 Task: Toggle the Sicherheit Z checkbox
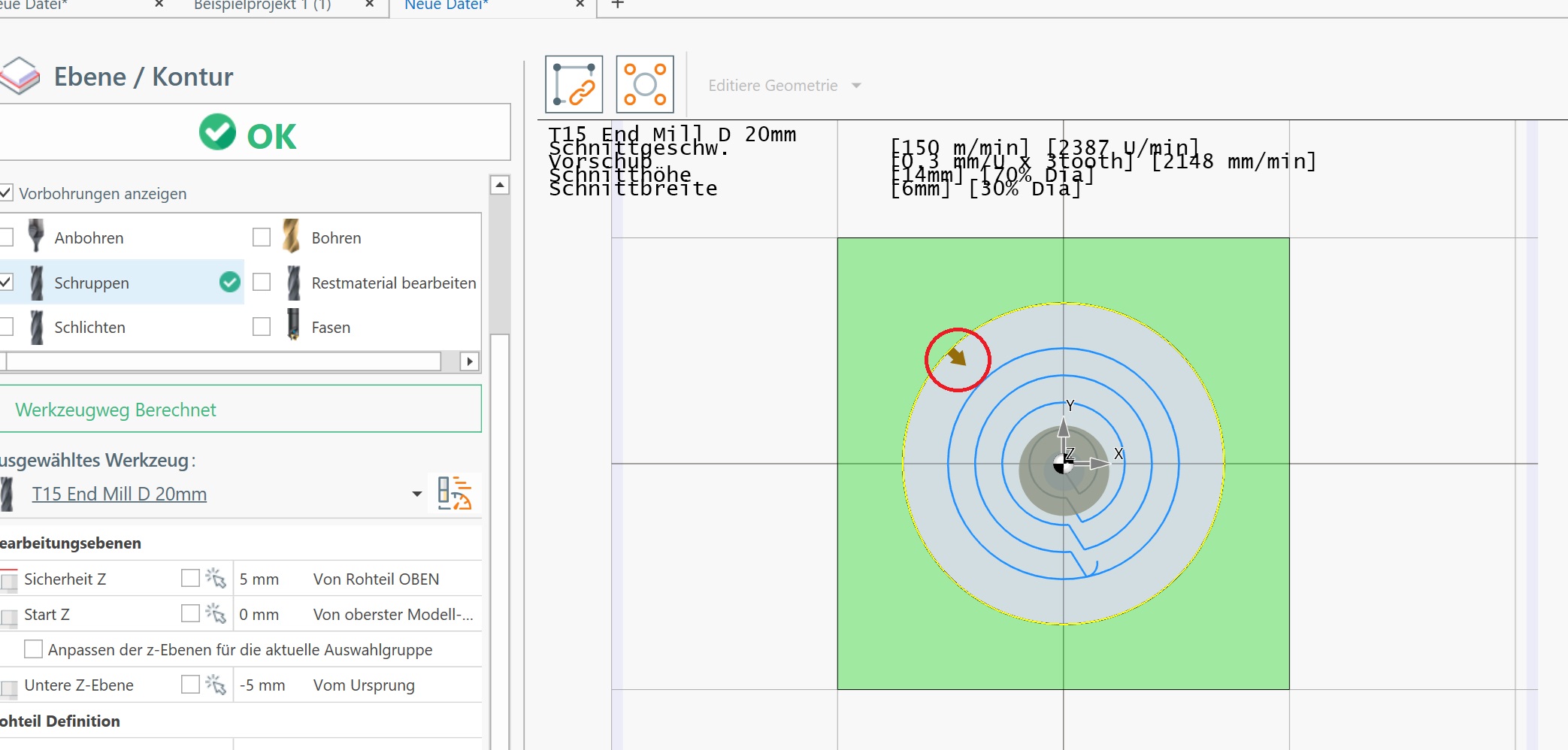coord(190,577)
